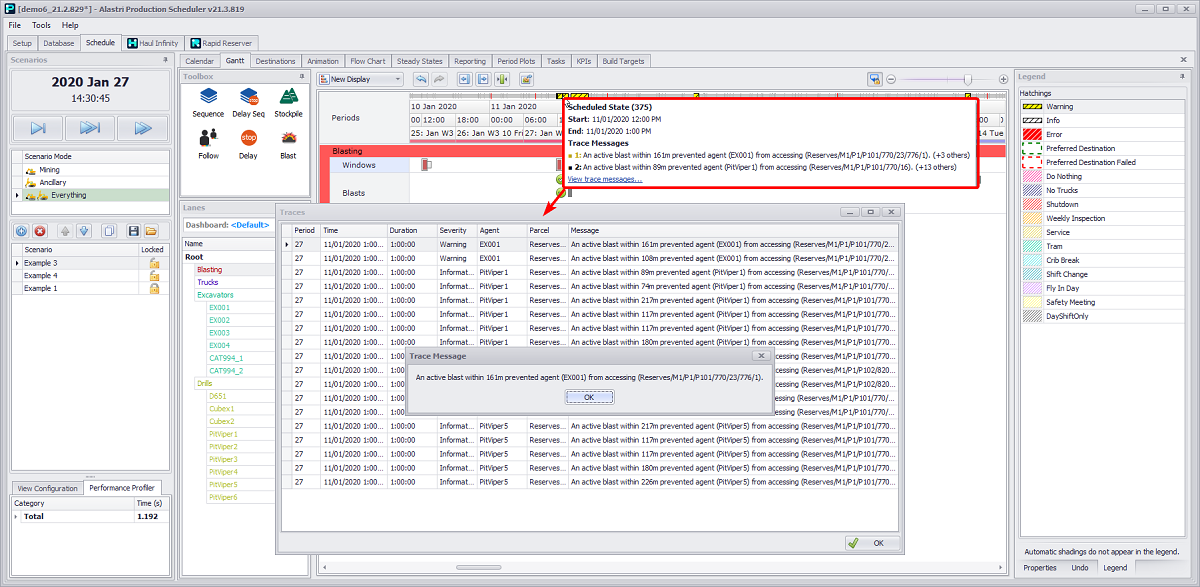1200x587 pixels.
Task: Select Example 4 scenario row
Action: 88,275
